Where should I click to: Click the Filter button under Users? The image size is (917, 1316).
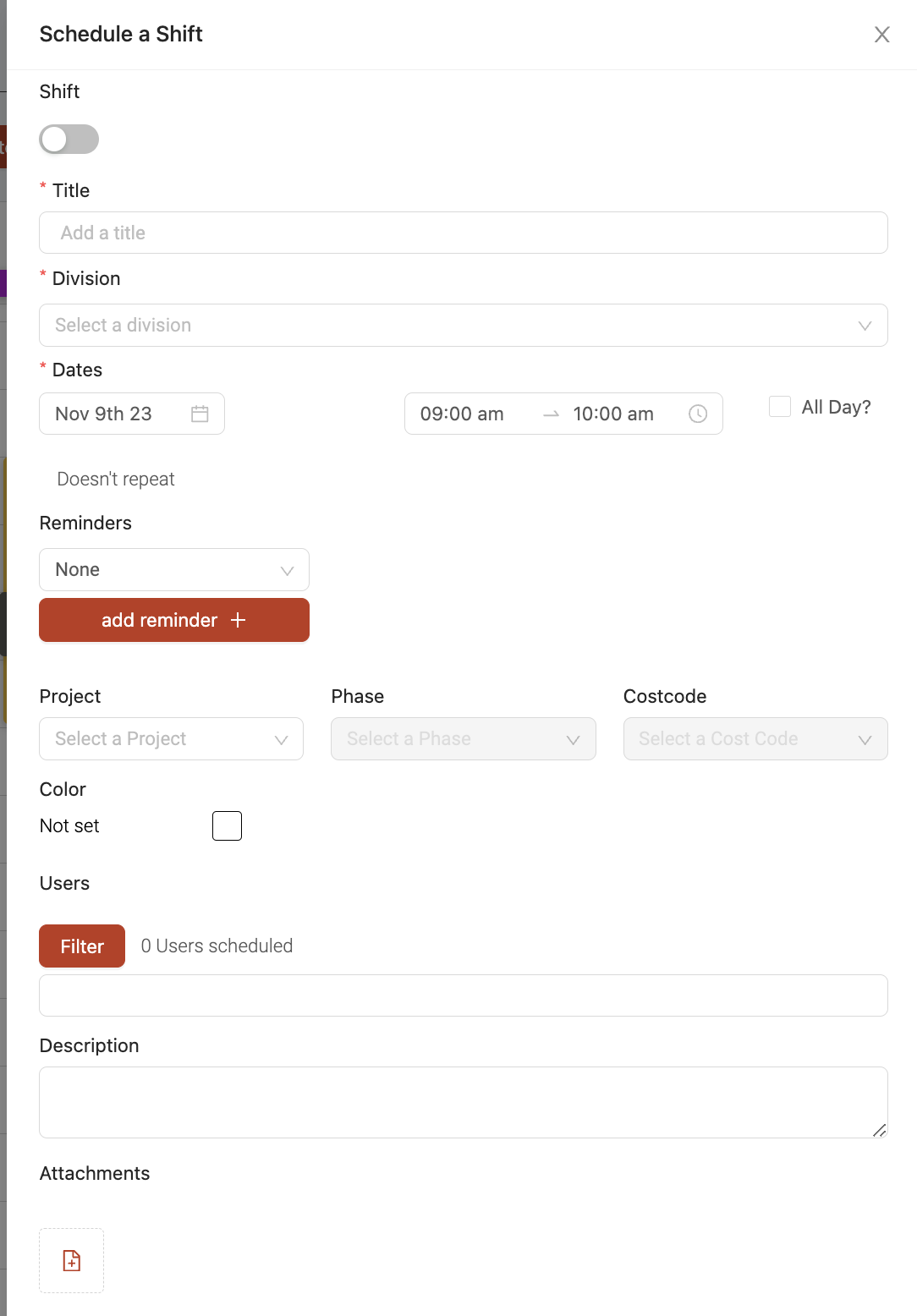click(x=82, y=946)
